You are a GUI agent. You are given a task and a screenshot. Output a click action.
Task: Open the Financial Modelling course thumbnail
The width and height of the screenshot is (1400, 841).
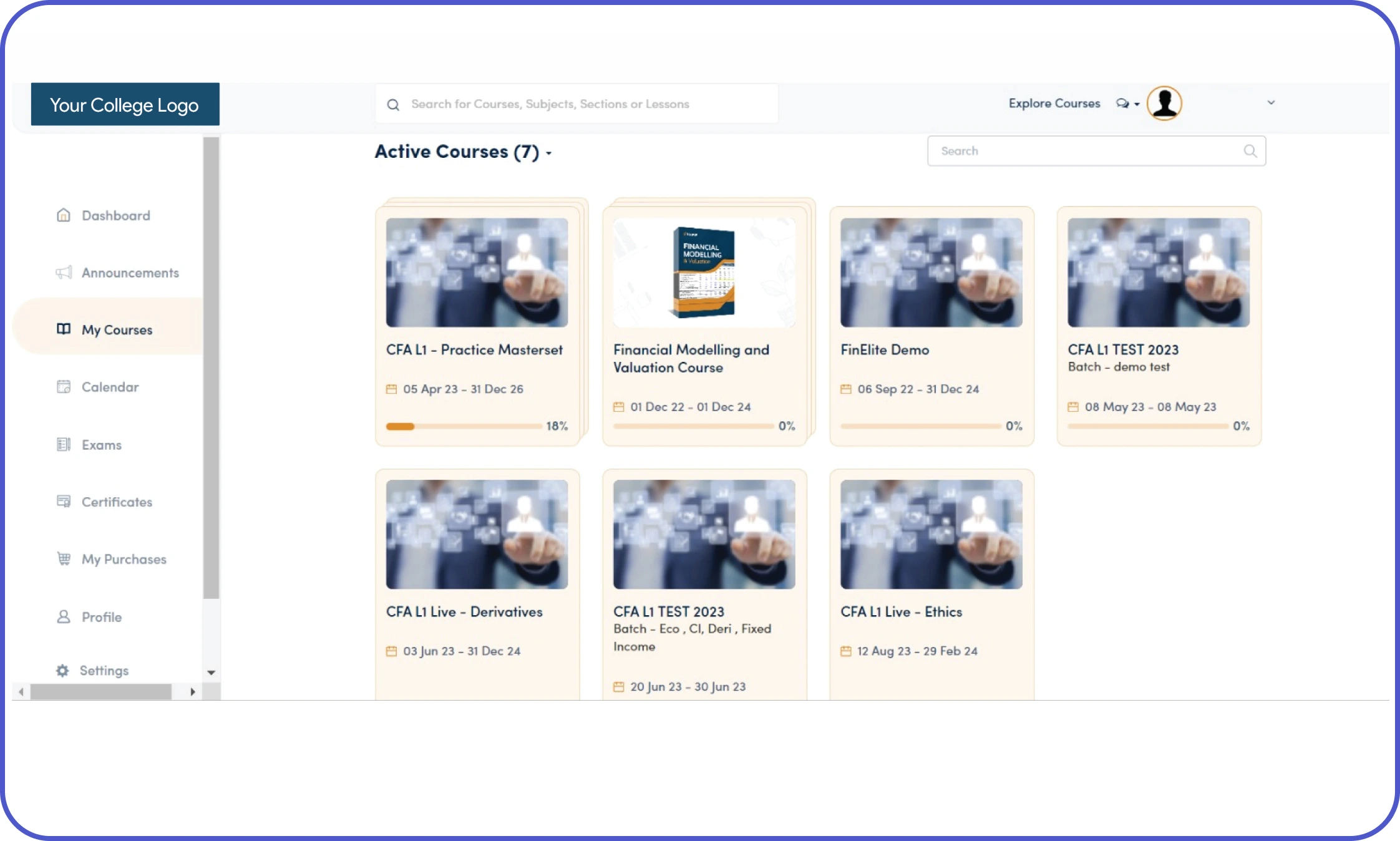pos(704,273)
